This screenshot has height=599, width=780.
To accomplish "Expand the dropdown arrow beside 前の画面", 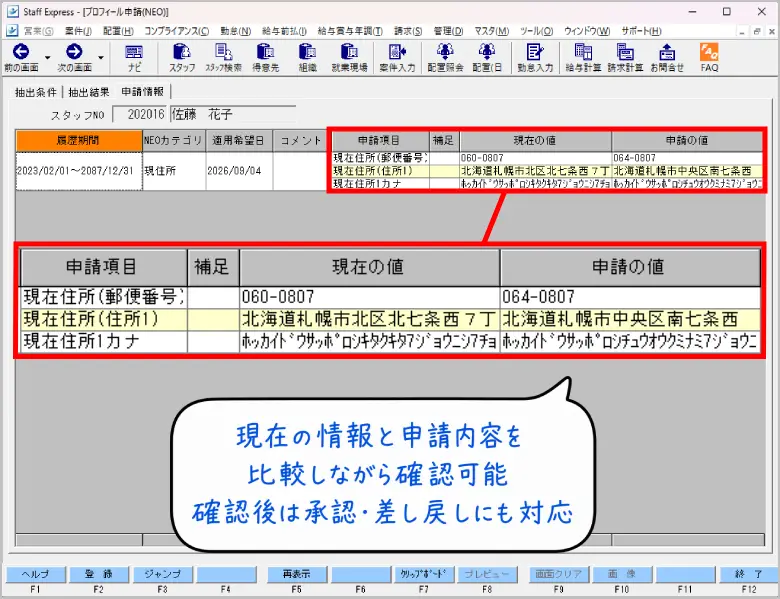I will coord(48,58).
